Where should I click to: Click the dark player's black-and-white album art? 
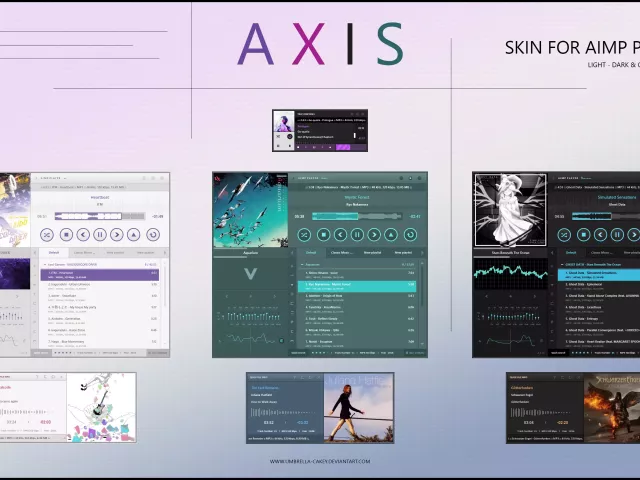click(510, 210)
